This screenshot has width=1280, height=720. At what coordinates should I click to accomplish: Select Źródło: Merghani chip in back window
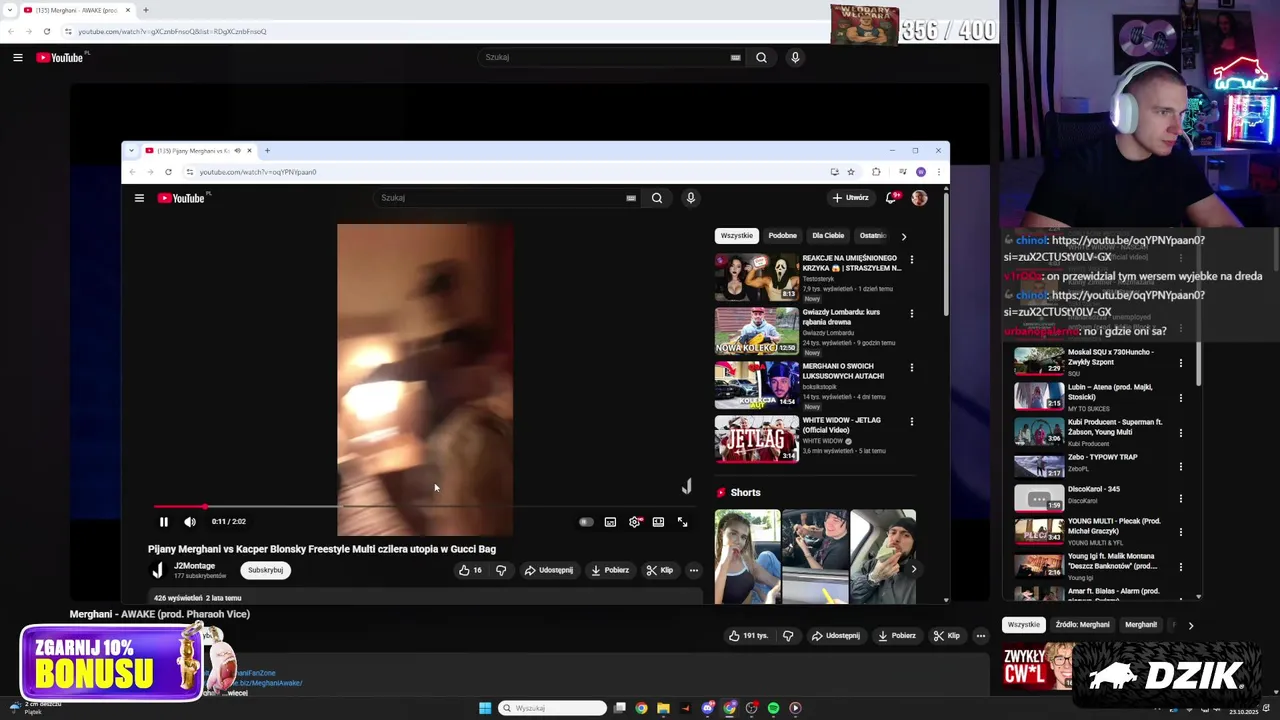click(x=1082, y=625)
